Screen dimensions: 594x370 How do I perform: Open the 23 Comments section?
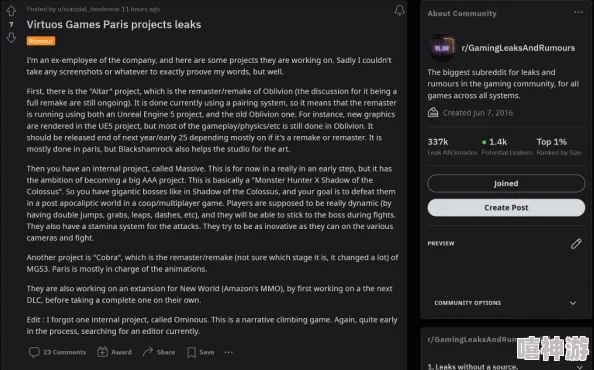click(58, 352)
